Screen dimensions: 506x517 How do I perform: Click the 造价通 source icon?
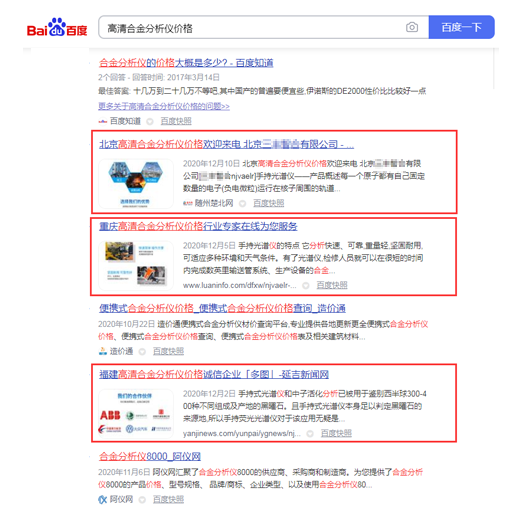point(103,351)
